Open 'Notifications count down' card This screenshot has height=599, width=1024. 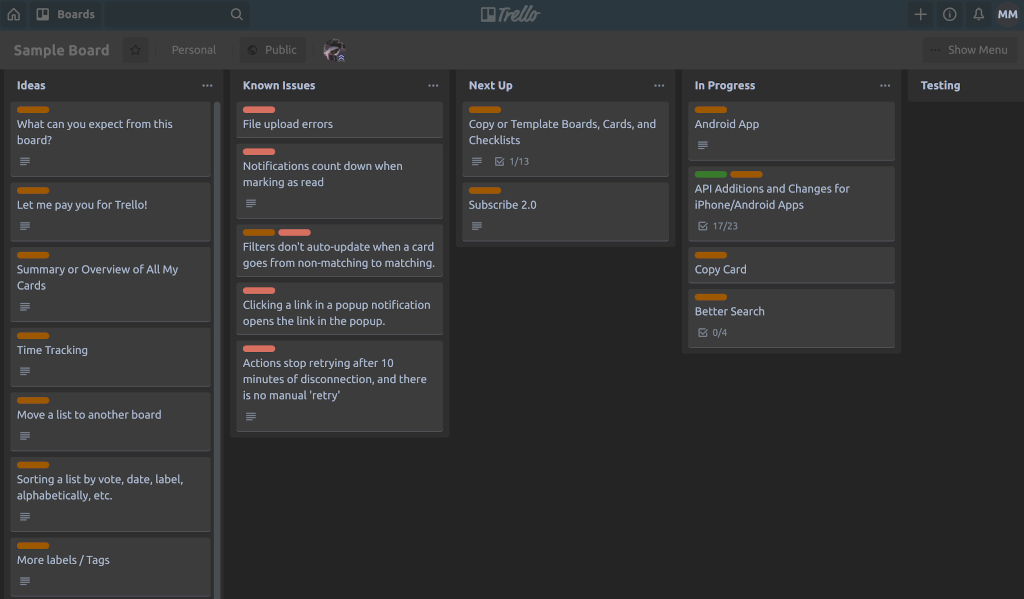(339, 181)
